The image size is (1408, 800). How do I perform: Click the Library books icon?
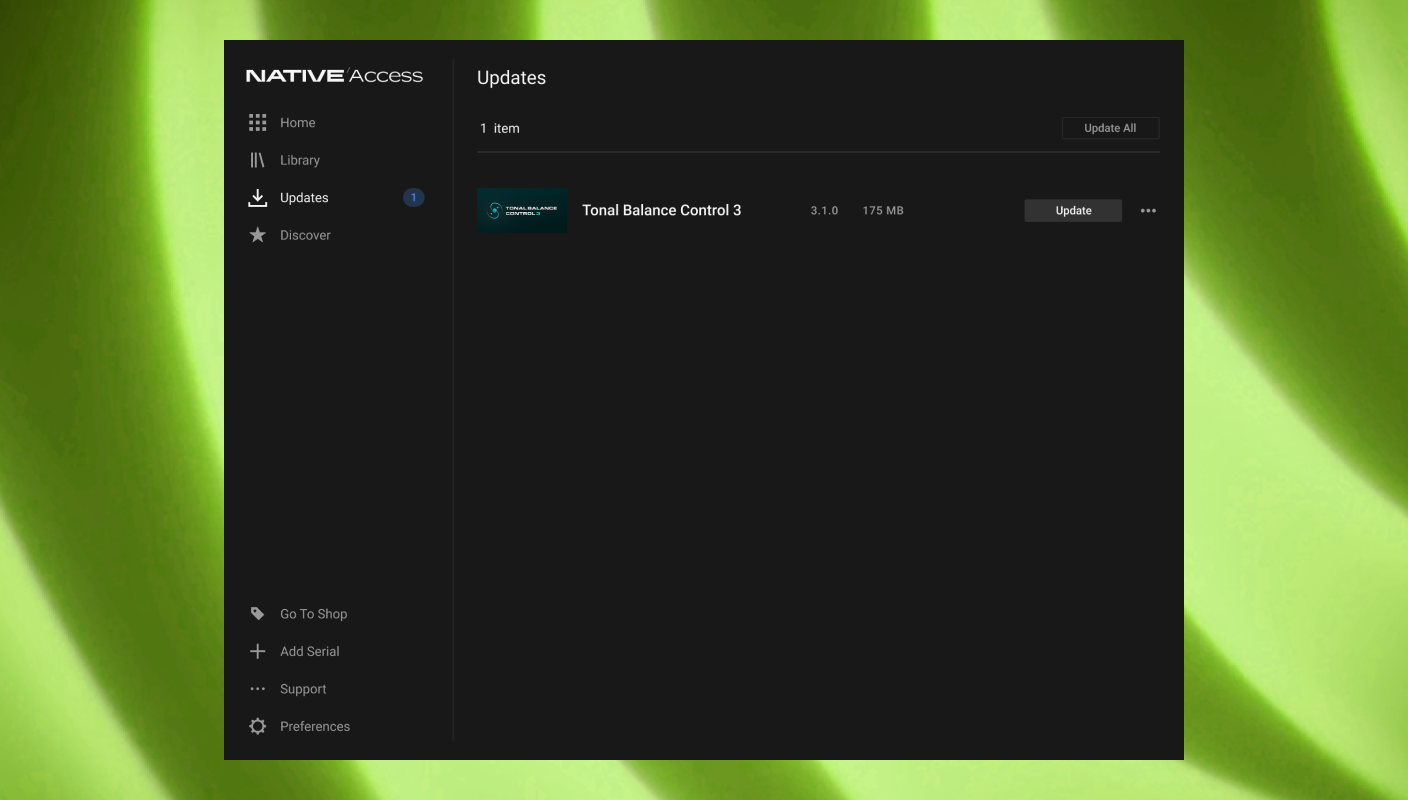point(258,160)
